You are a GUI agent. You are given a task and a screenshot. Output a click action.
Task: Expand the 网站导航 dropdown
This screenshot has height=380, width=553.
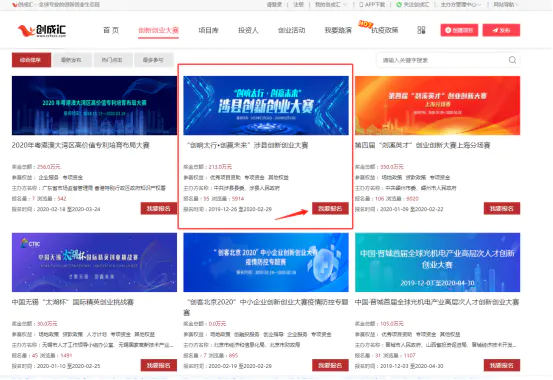[505, 5]
